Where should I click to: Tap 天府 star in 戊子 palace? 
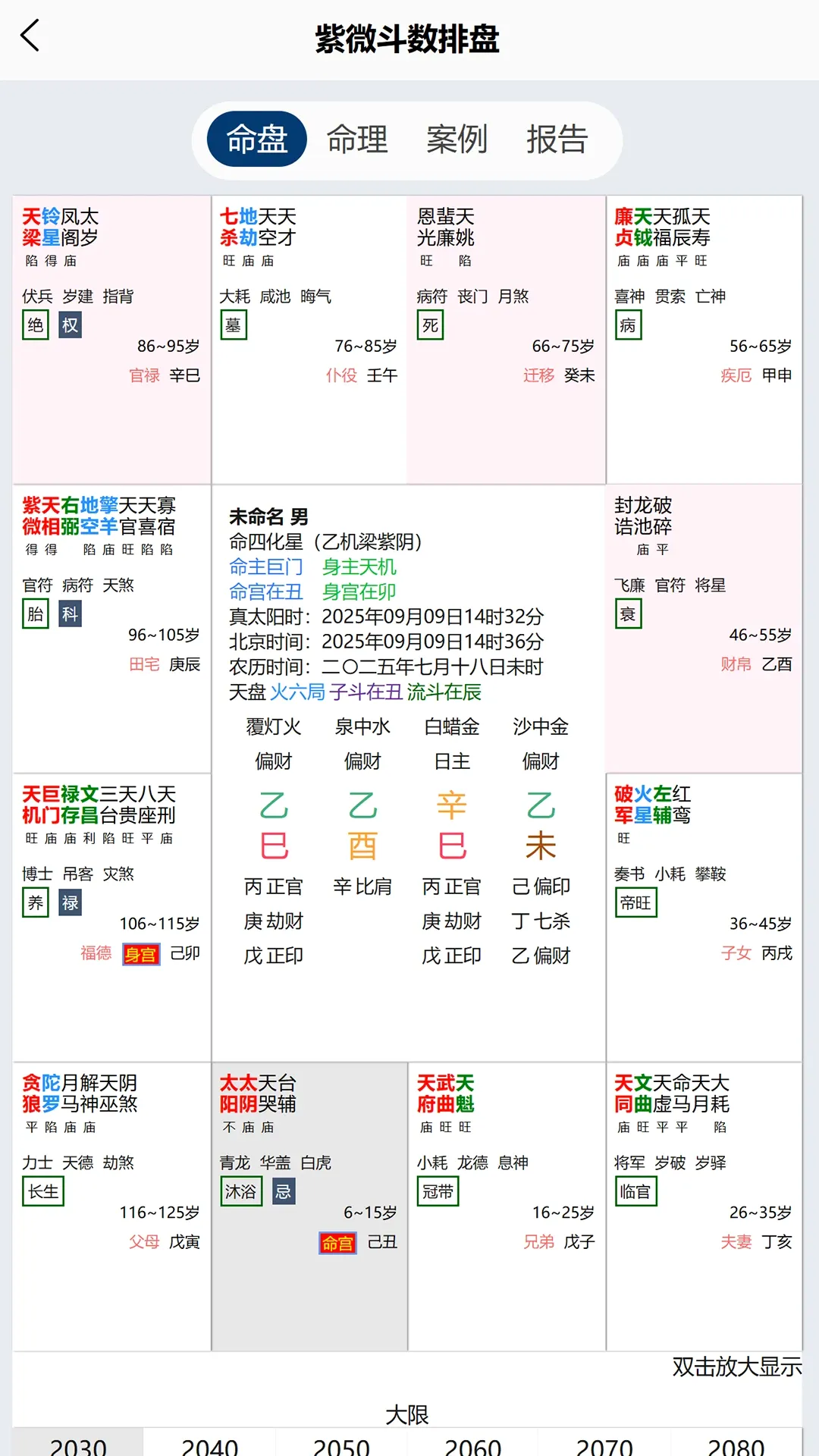click(x=426, y=1094)
